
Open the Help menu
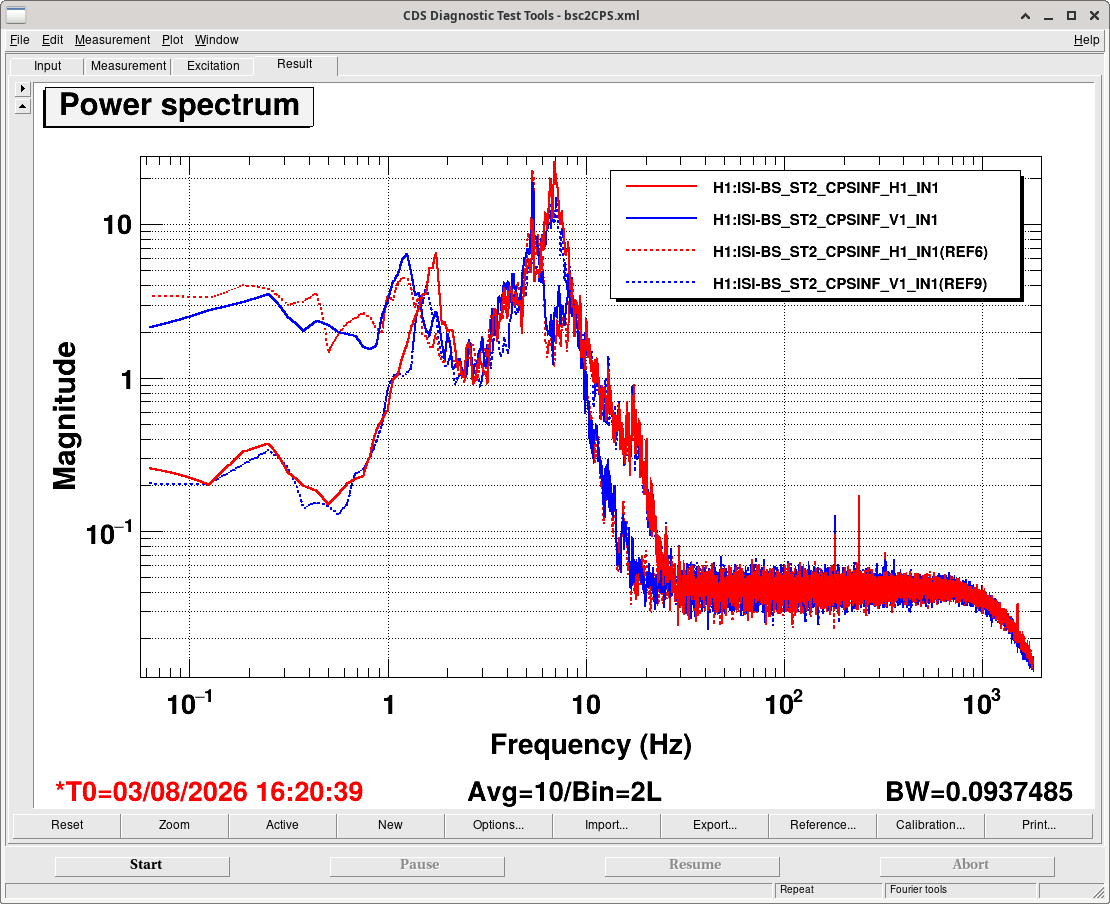1086,40
